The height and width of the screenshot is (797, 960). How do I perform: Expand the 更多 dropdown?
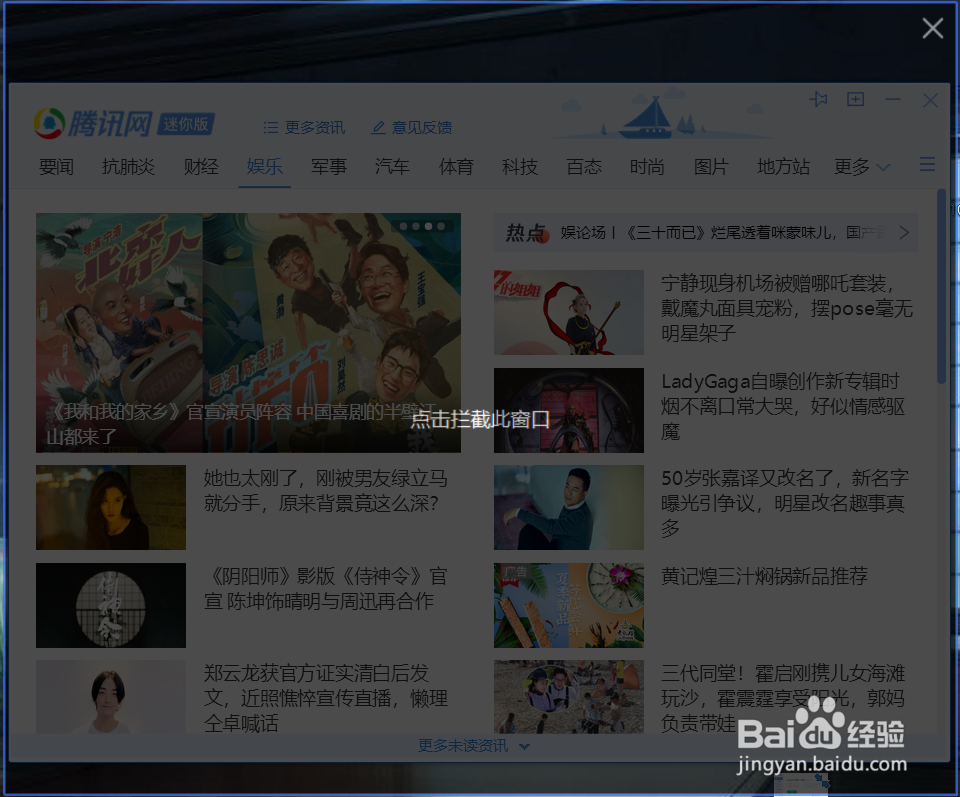tap(862, 167)
